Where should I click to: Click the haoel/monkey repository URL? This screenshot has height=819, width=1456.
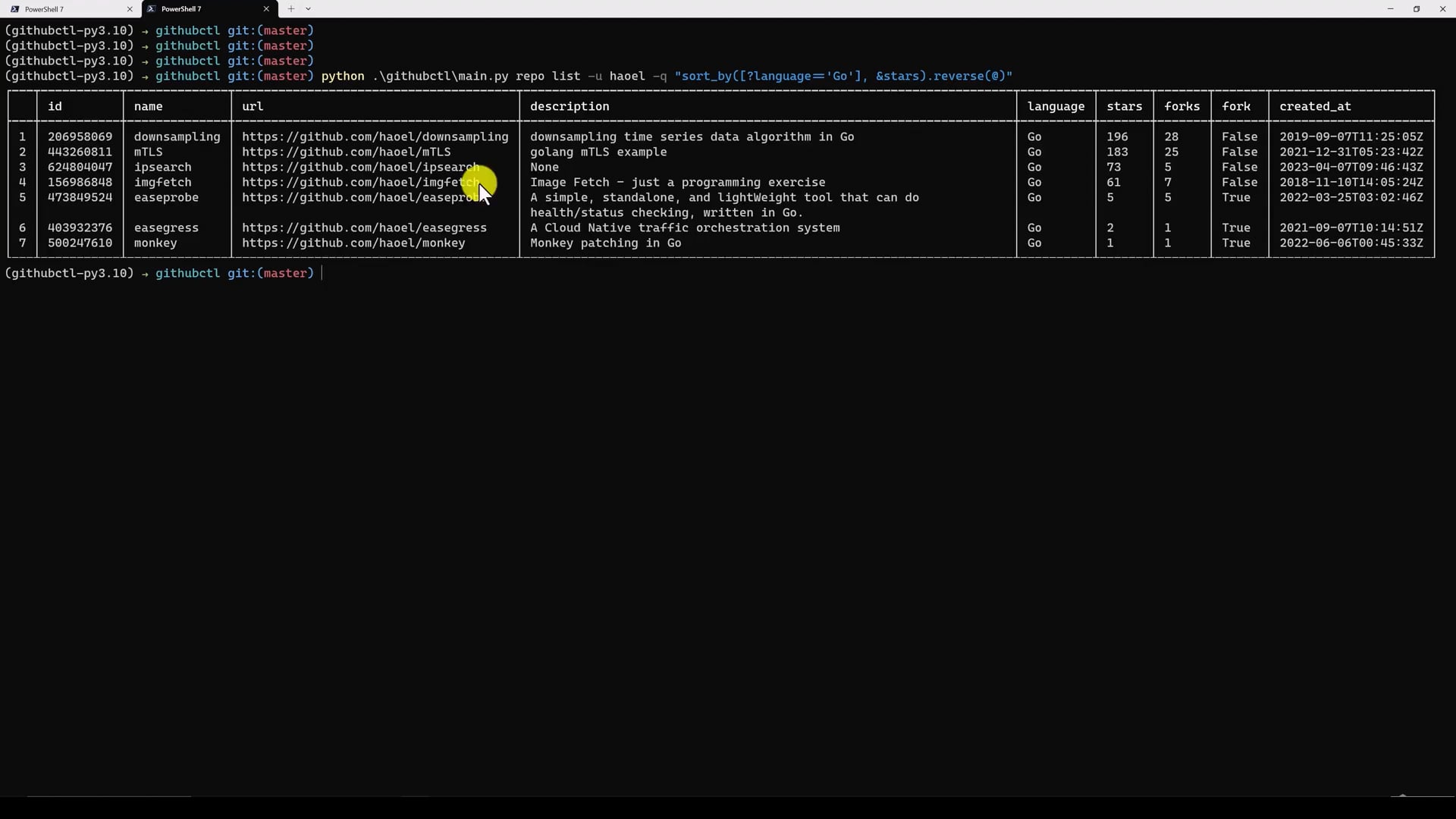coord(353,243)
